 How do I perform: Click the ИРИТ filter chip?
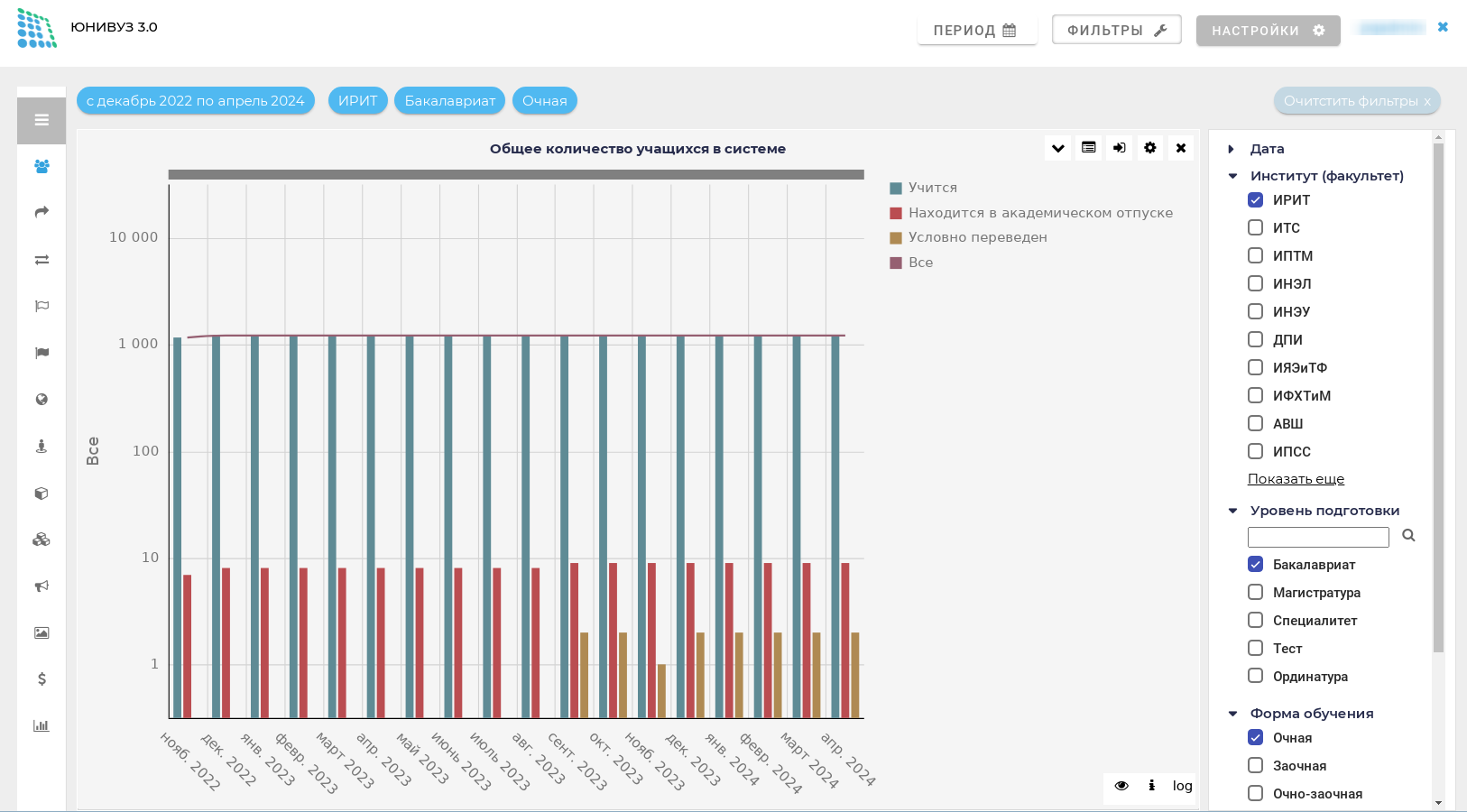point(358,101)
